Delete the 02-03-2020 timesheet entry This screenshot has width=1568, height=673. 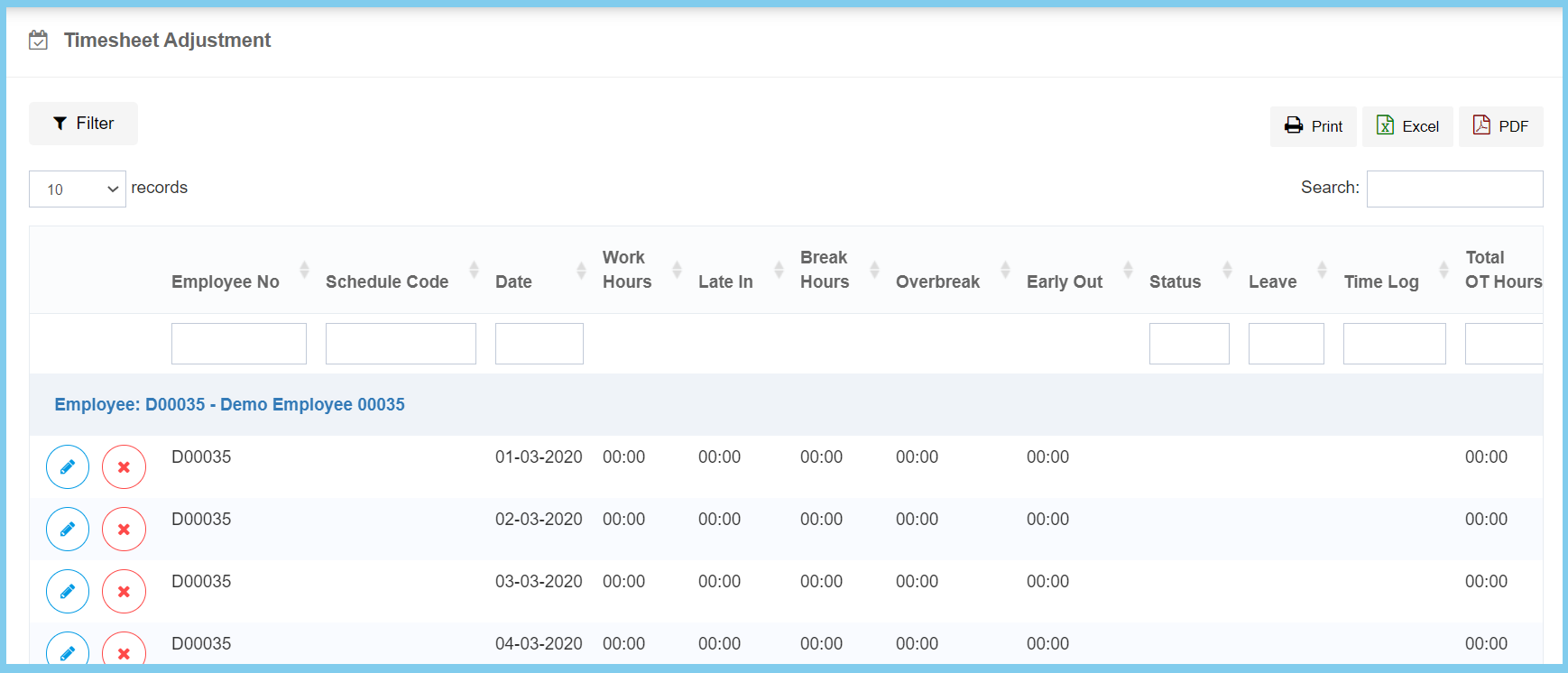(124, 529)
